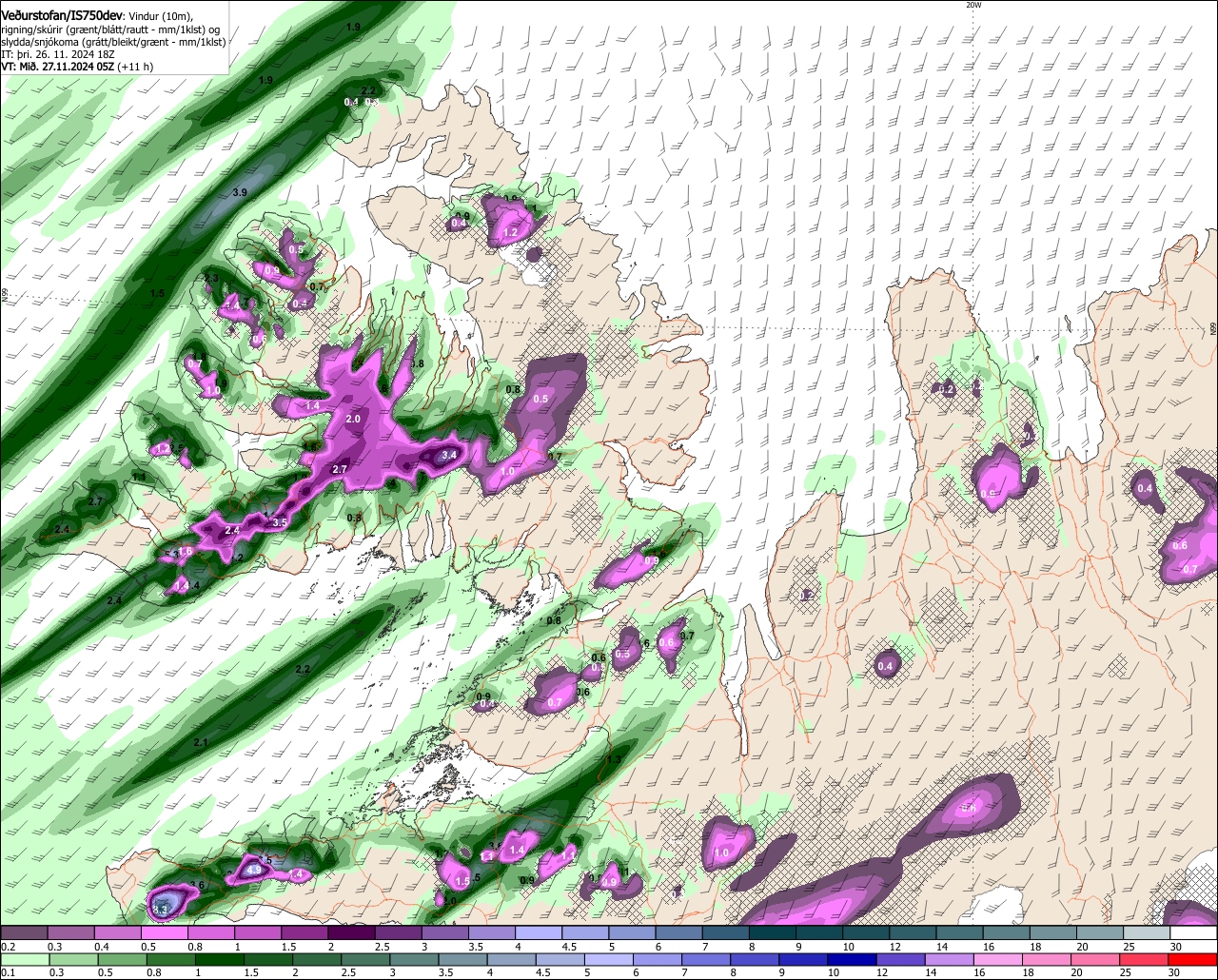
Task: Click the 3.4 precipitation value on the map
Action: click(x=450, y=456)
